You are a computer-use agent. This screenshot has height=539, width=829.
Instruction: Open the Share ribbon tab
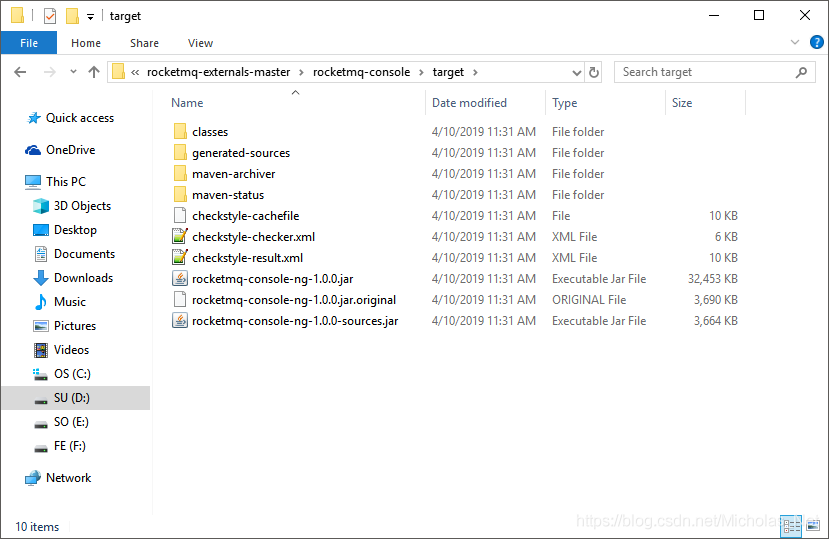point(144,43)
